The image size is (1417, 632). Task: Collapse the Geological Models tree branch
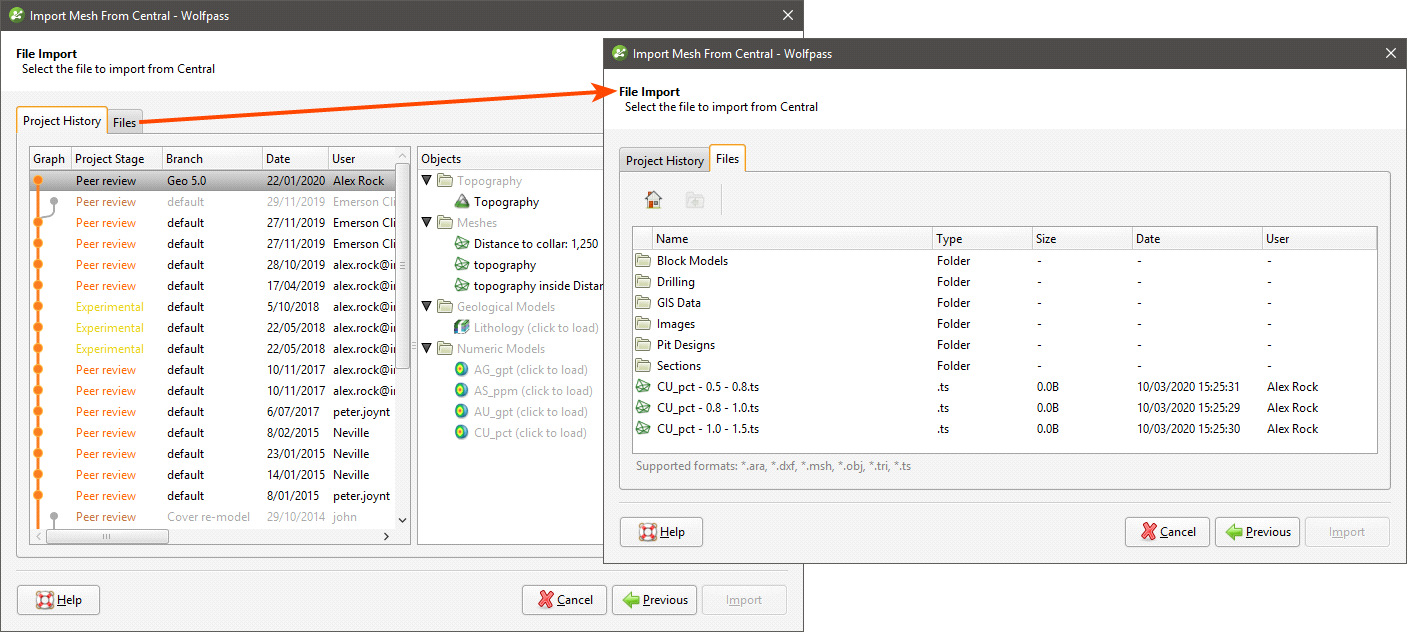click(425, 306)
